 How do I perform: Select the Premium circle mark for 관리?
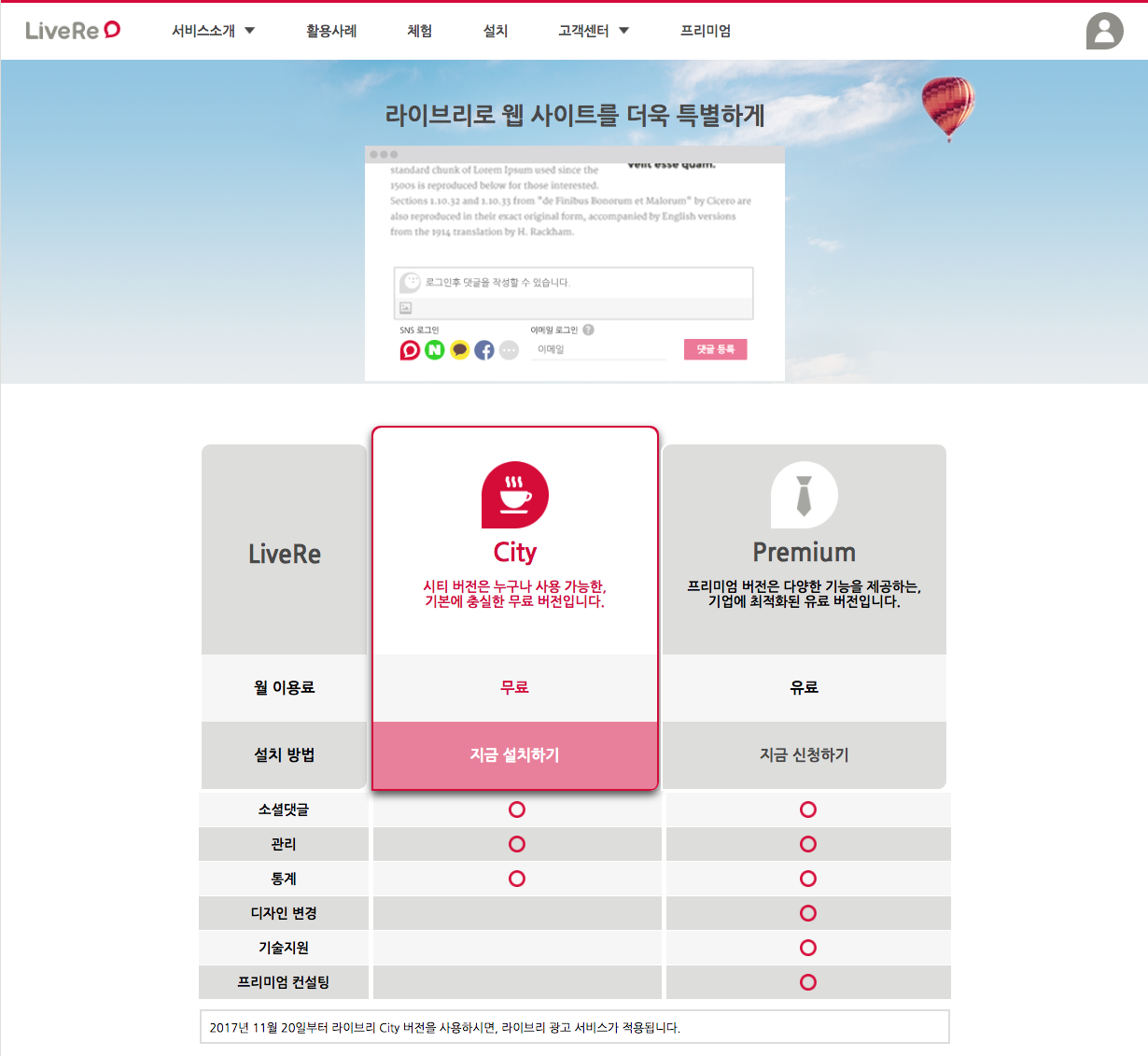coord(808,844)
